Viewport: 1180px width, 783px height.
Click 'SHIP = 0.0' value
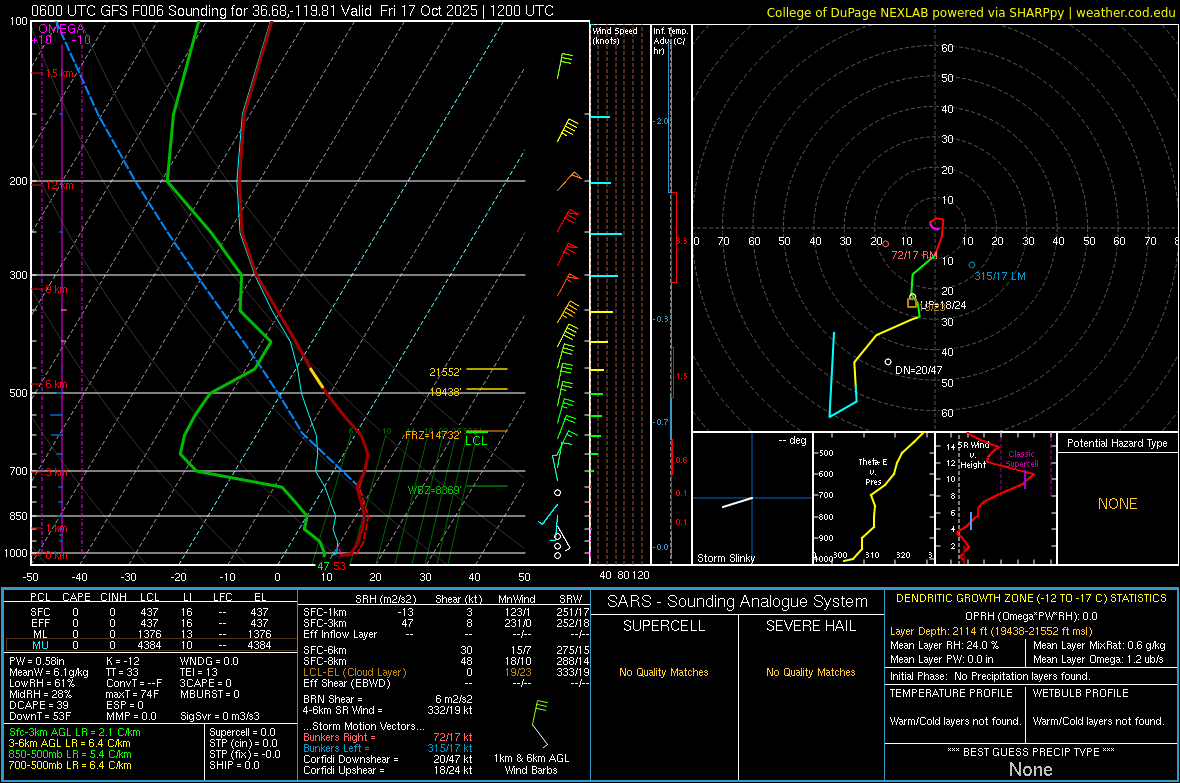(234, 765)
